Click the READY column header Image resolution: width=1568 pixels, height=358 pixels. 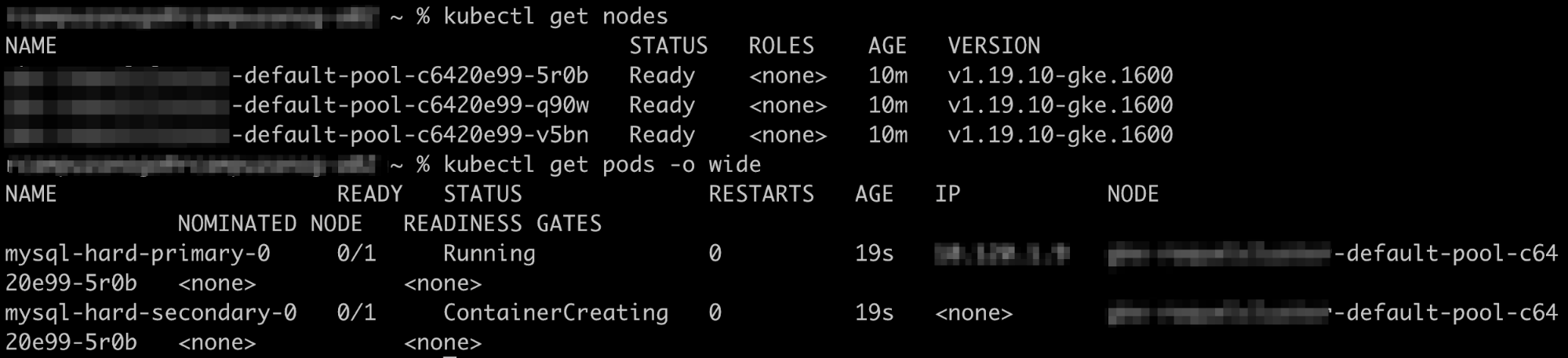tap(369, 195)
